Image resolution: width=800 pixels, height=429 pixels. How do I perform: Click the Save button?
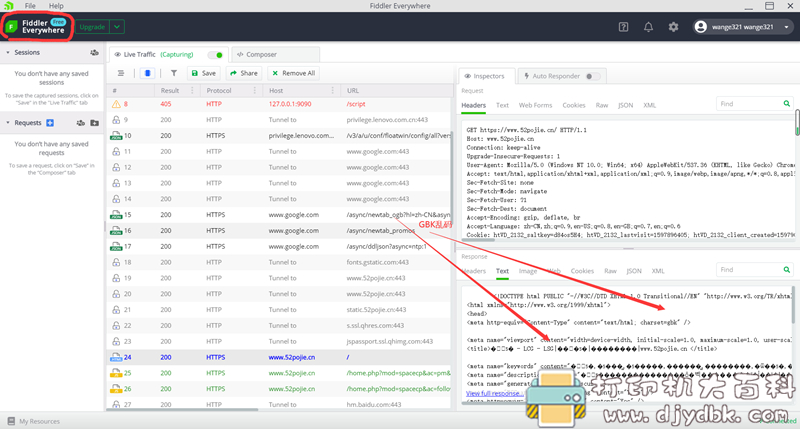pyautogui.click(x=204, y=73)
